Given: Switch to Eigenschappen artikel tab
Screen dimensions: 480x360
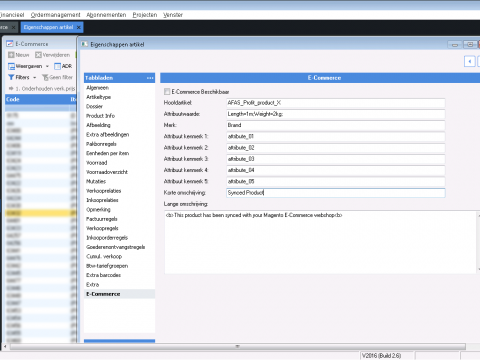Looking at the screenshot, I should point(48,27).
